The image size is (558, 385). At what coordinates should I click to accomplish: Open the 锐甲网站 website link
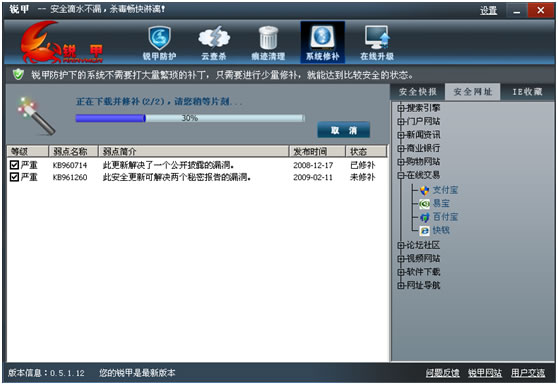(x=485, y=373)
